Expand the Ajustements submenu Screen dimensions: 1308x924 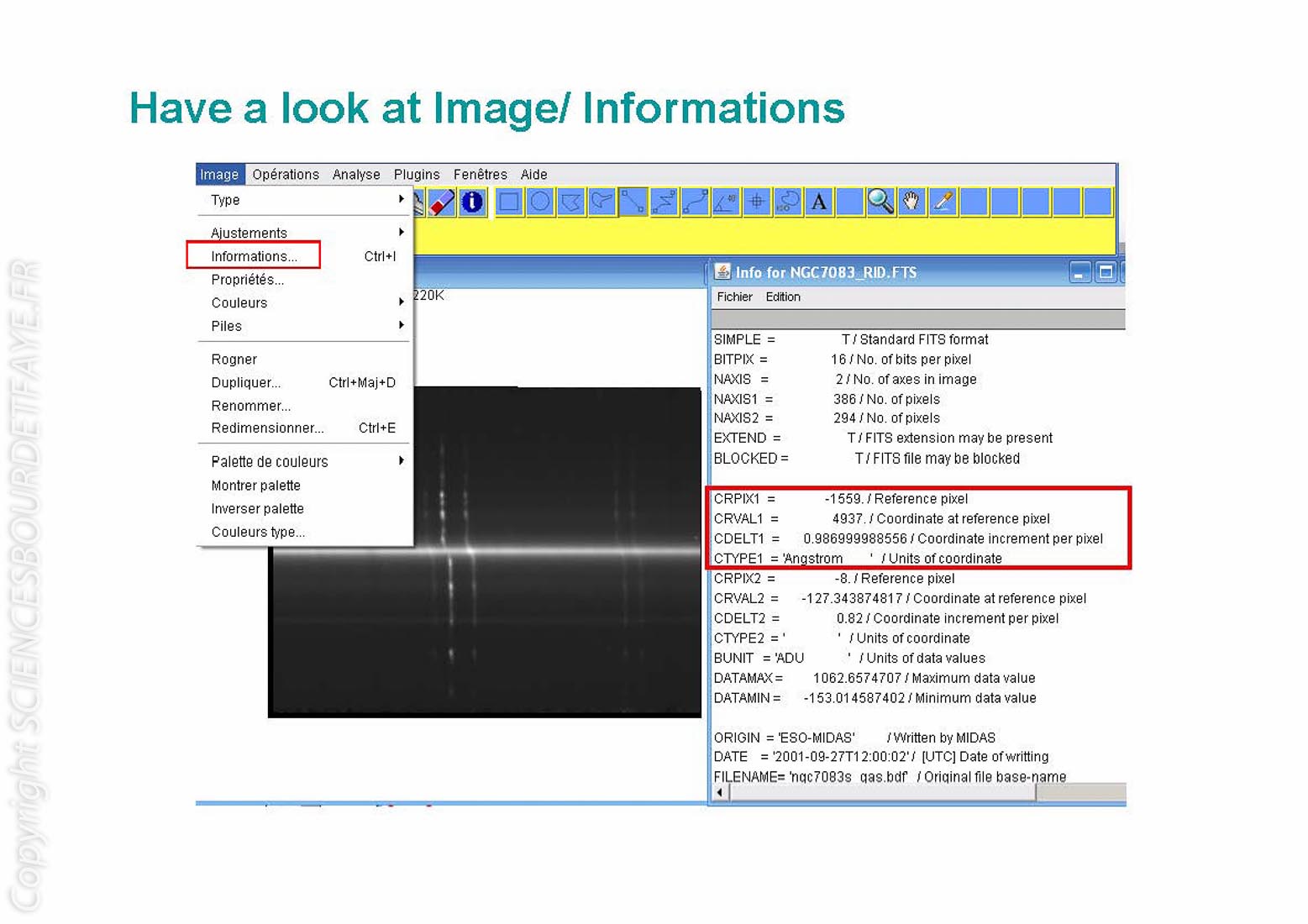point(303,233)
